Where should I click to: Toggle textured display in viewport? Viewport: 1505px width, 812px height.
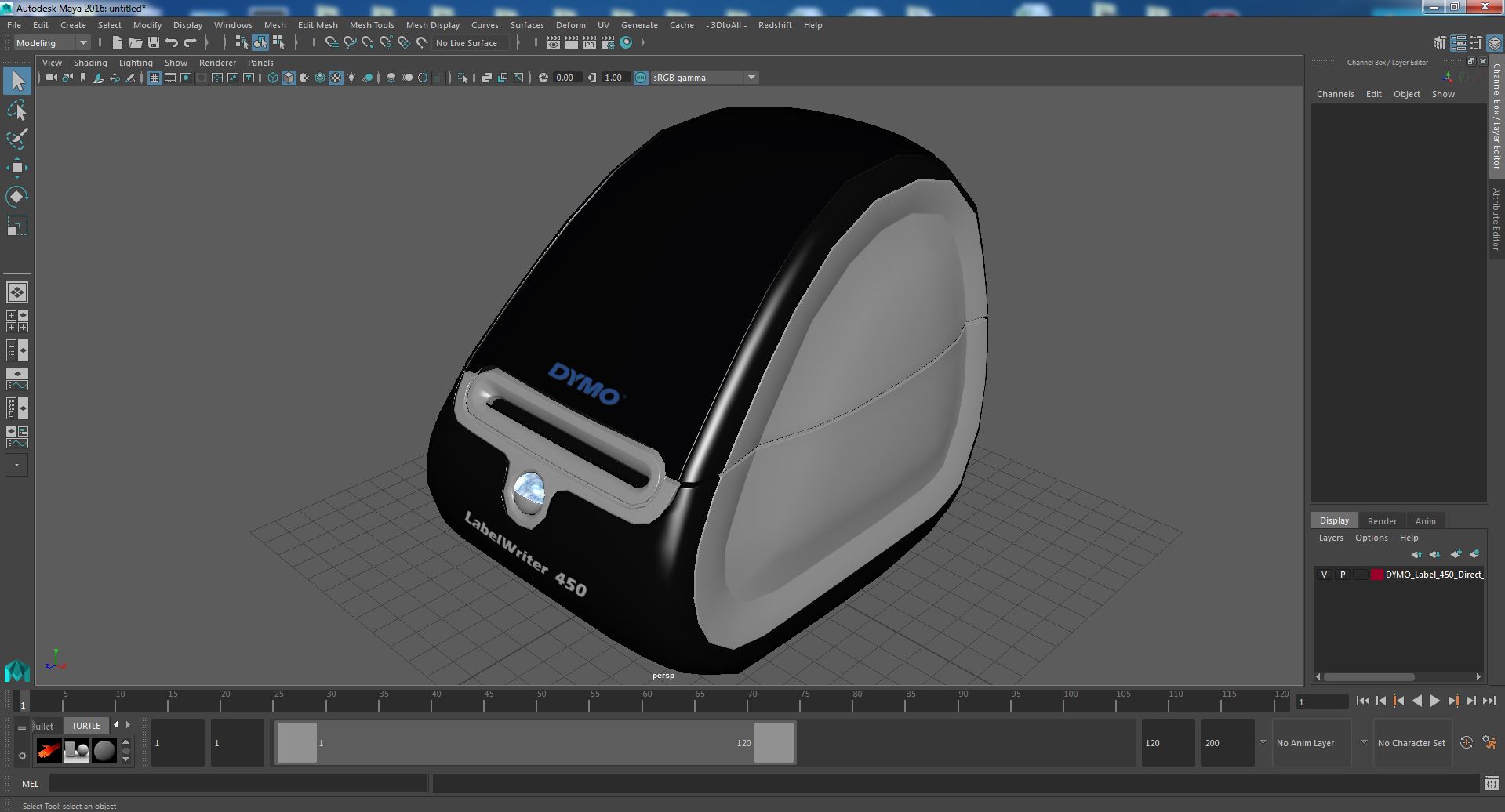click(336, 78)
